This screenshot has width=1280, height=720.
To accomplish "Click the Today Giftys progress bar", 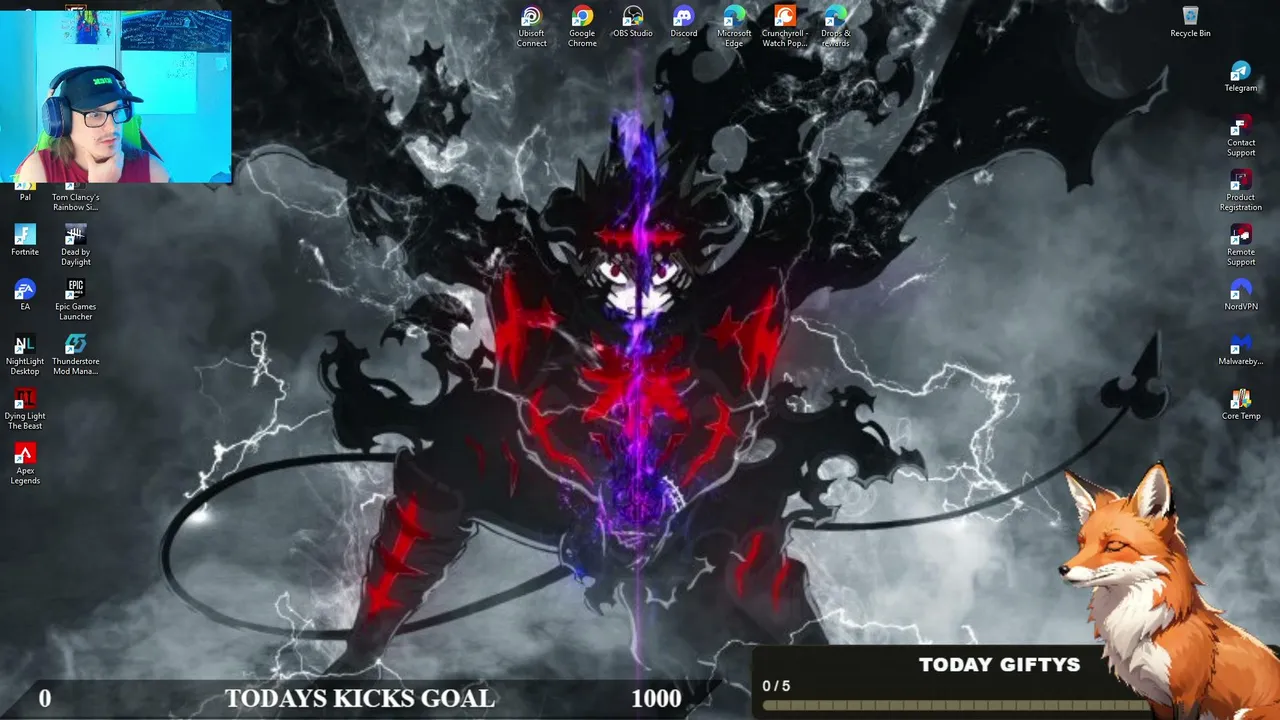I will pyautogui.click(x=955, y=705).
